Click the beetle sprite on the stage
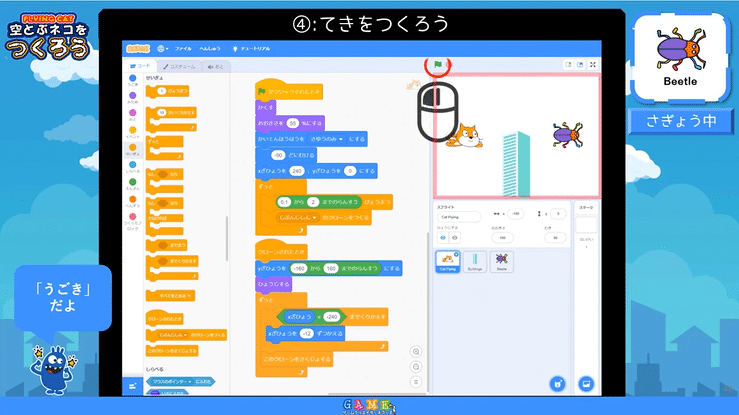739x415 pixels. tap(568, 135)
